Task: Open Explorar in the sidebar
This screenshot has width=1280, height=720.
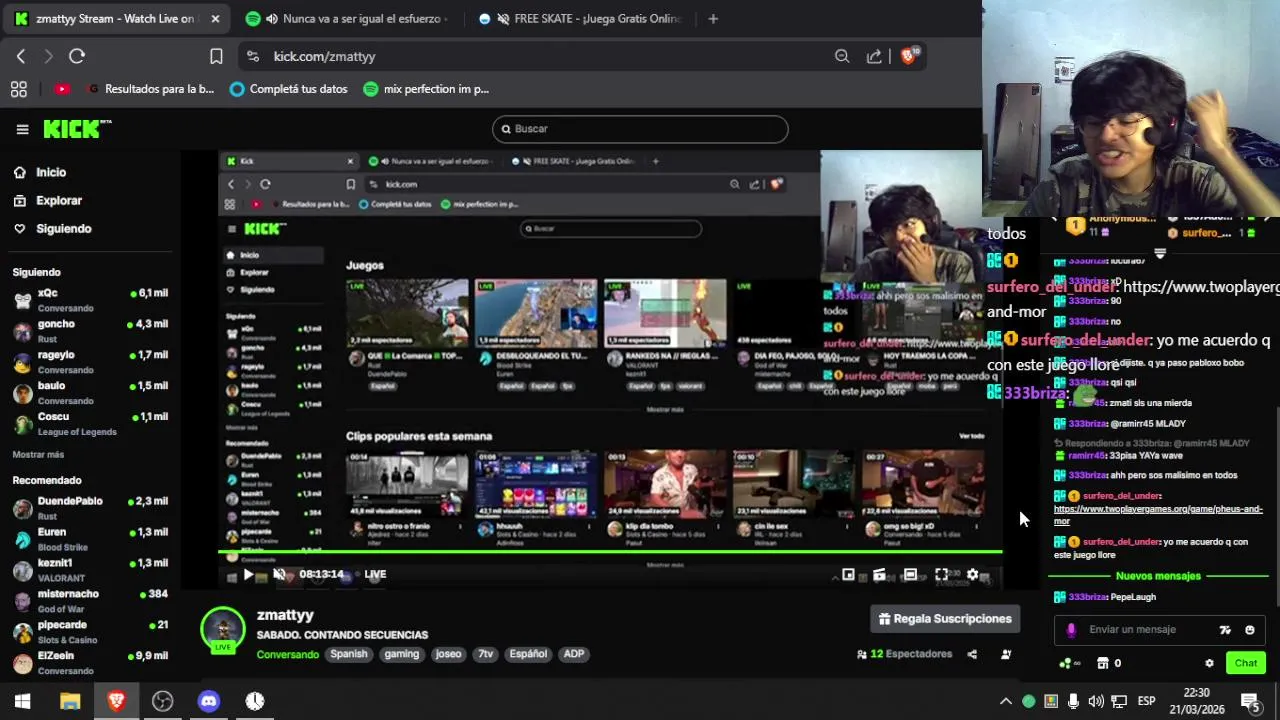Action: [59, 200]
